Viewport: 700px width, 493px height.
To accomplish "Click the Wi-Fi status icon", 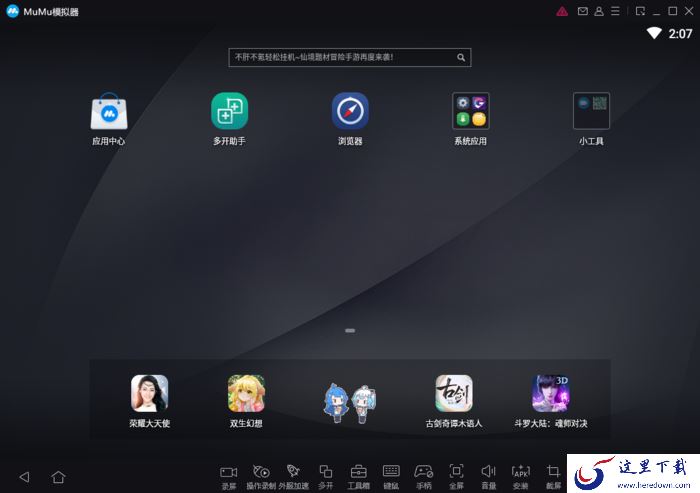I will click(654, 33).
